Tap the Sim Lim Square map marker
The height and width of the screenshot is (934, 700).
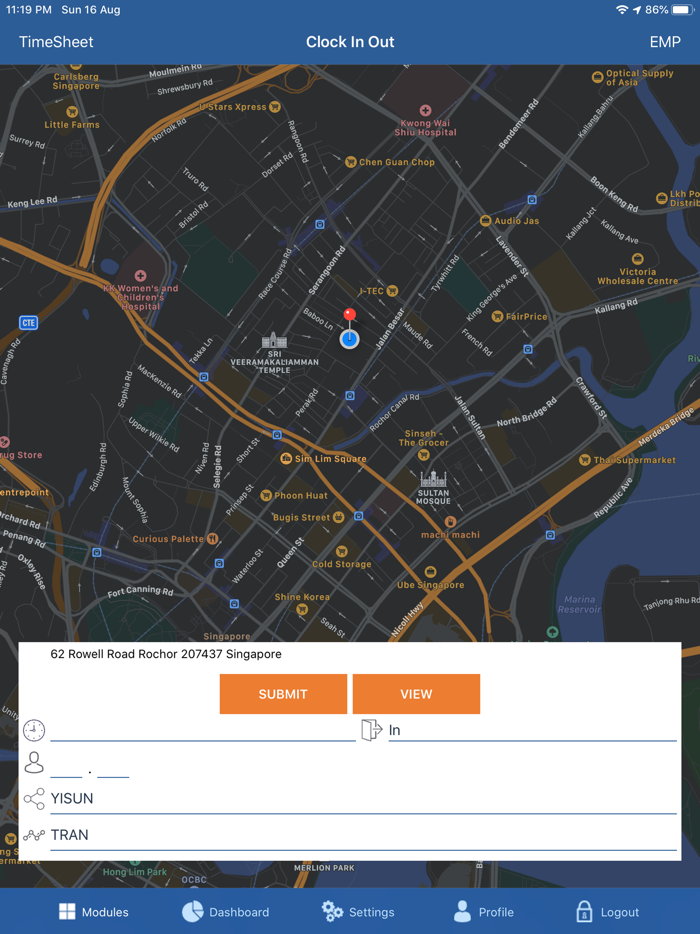point(286,458)
